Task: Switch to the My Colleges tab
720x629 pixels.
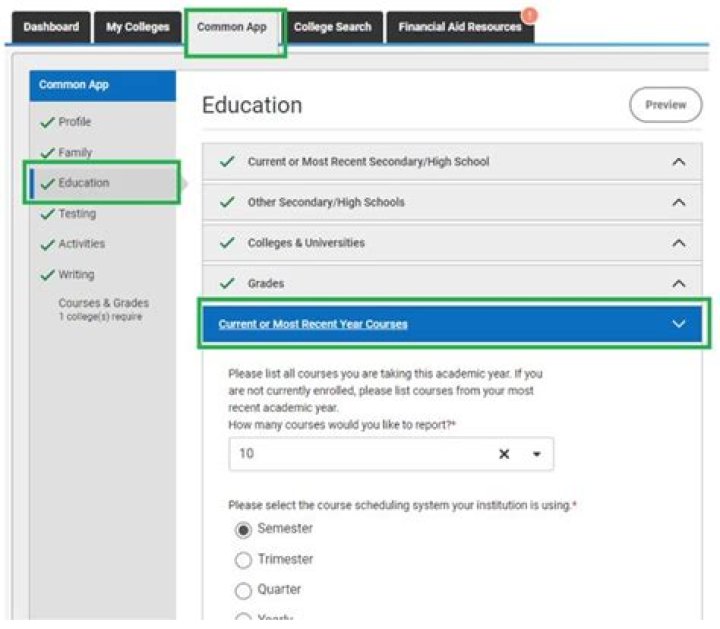Action: pyautogui.click(x=138, y=27)
